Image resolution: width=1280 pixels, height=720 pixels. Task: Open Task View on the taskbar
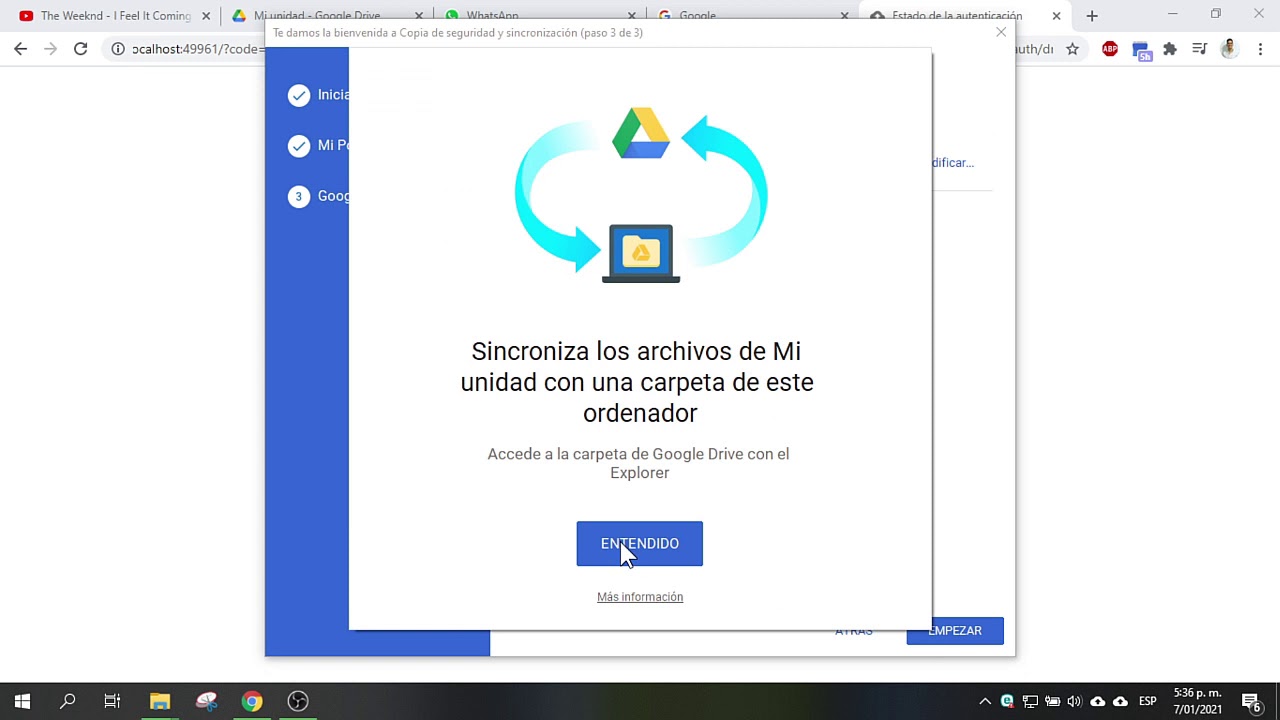point(113,701)
